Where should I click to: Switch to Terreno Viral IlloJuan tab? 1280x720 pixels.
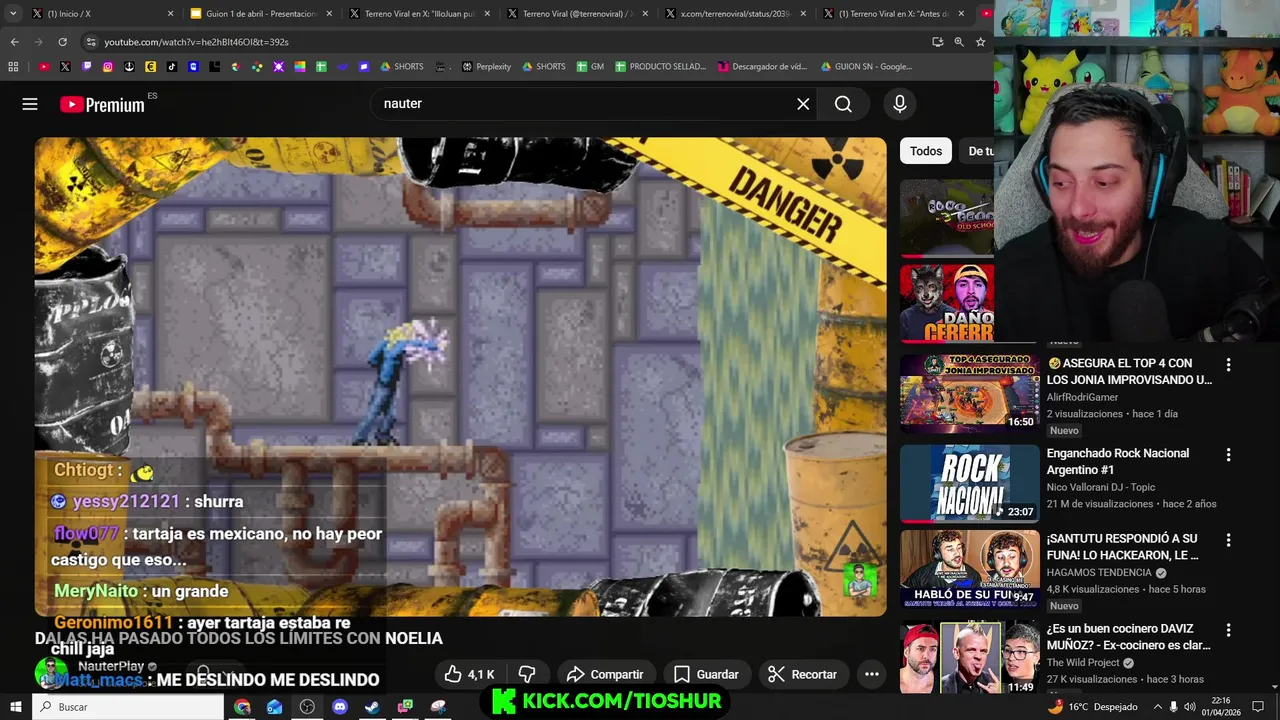pos(418,14)
